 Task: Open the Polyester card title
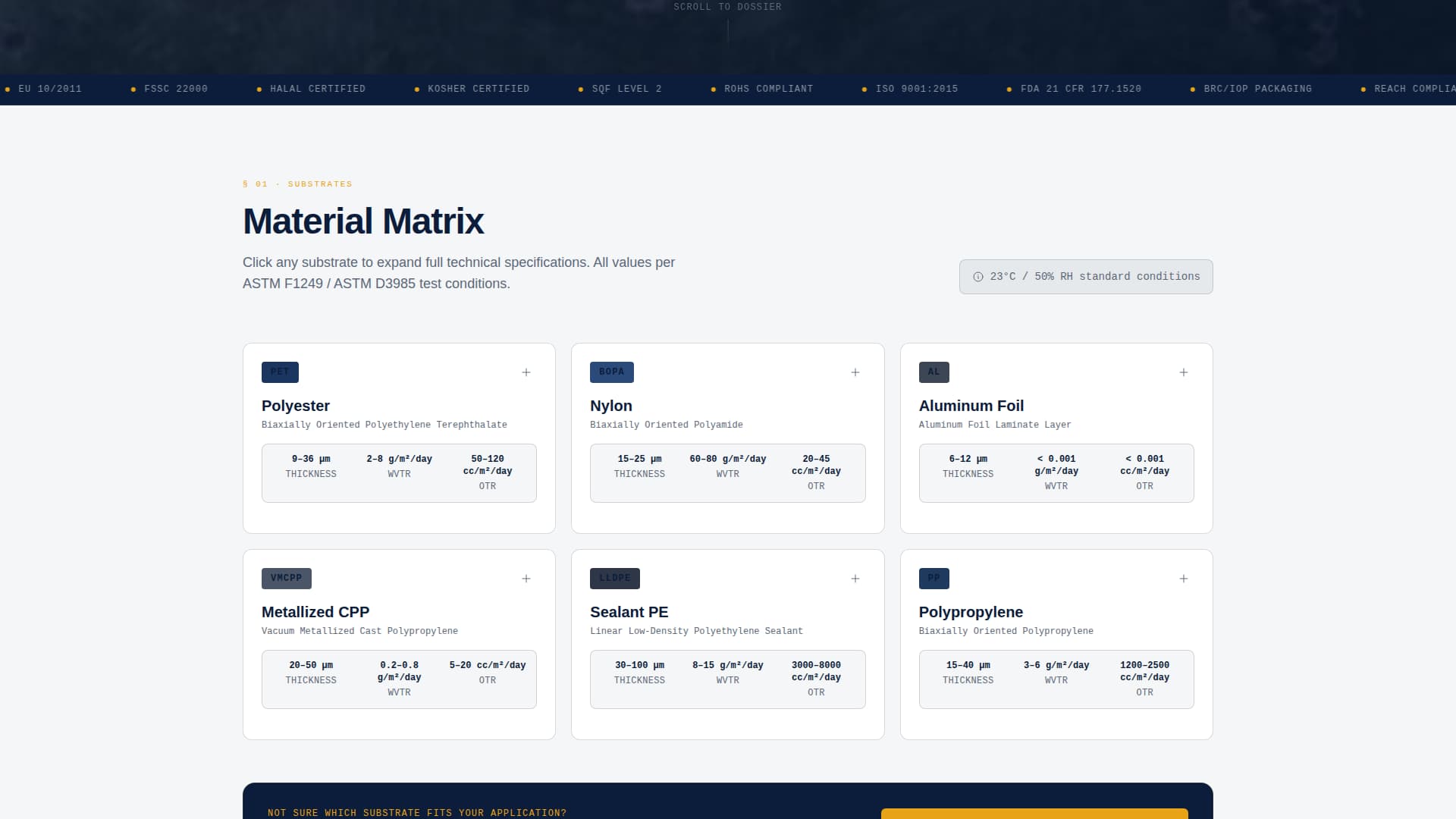pos(296,406)
